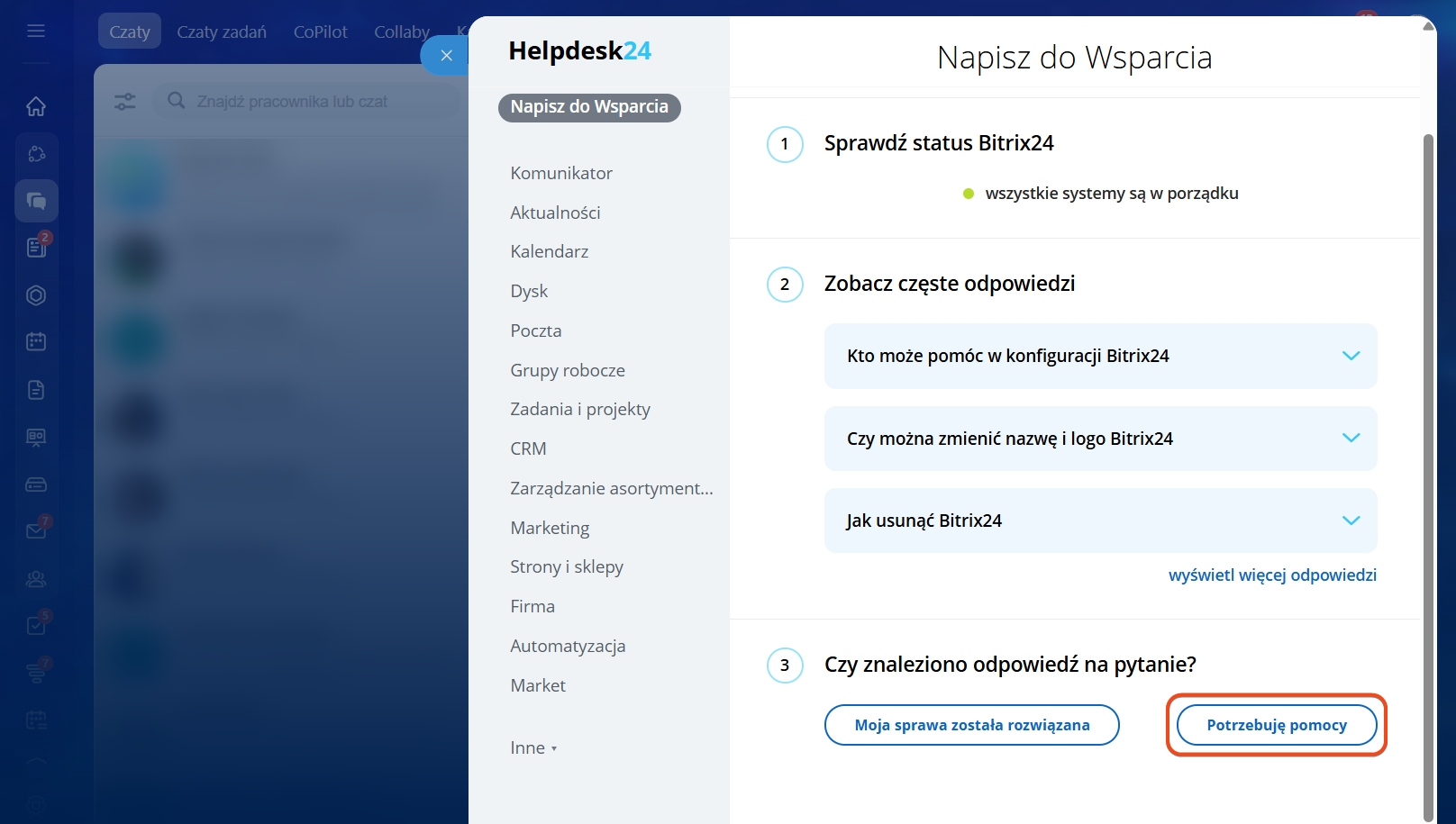Click the chat filter sliders icon

click(125, 102)
